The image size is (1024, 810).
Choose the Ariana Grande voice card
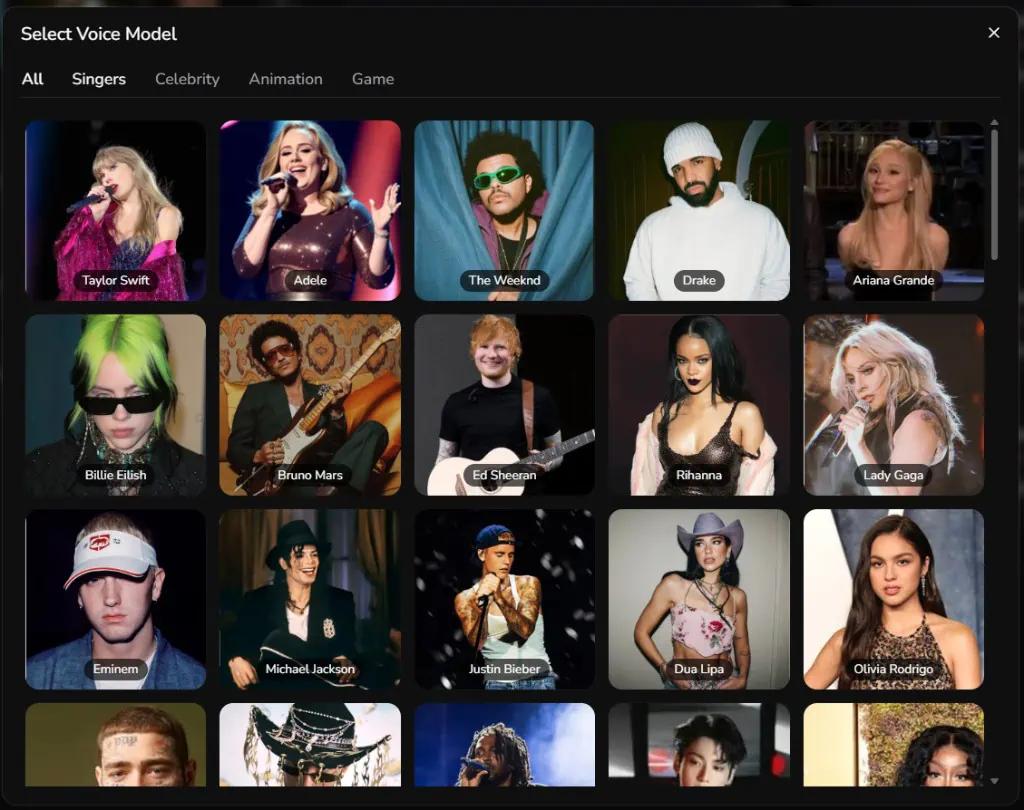point(893,210)
